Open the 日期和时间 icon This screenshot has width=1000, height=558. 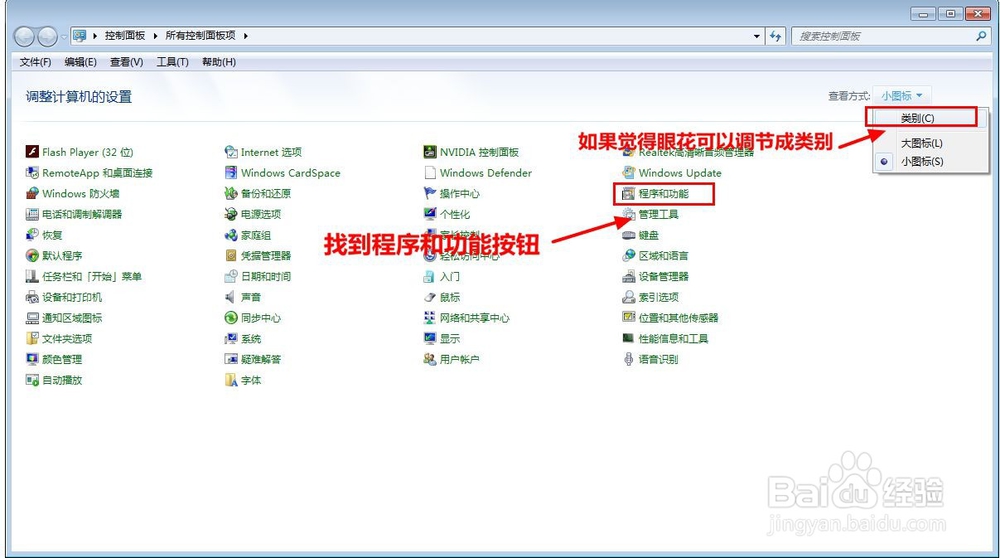[231, 276]
